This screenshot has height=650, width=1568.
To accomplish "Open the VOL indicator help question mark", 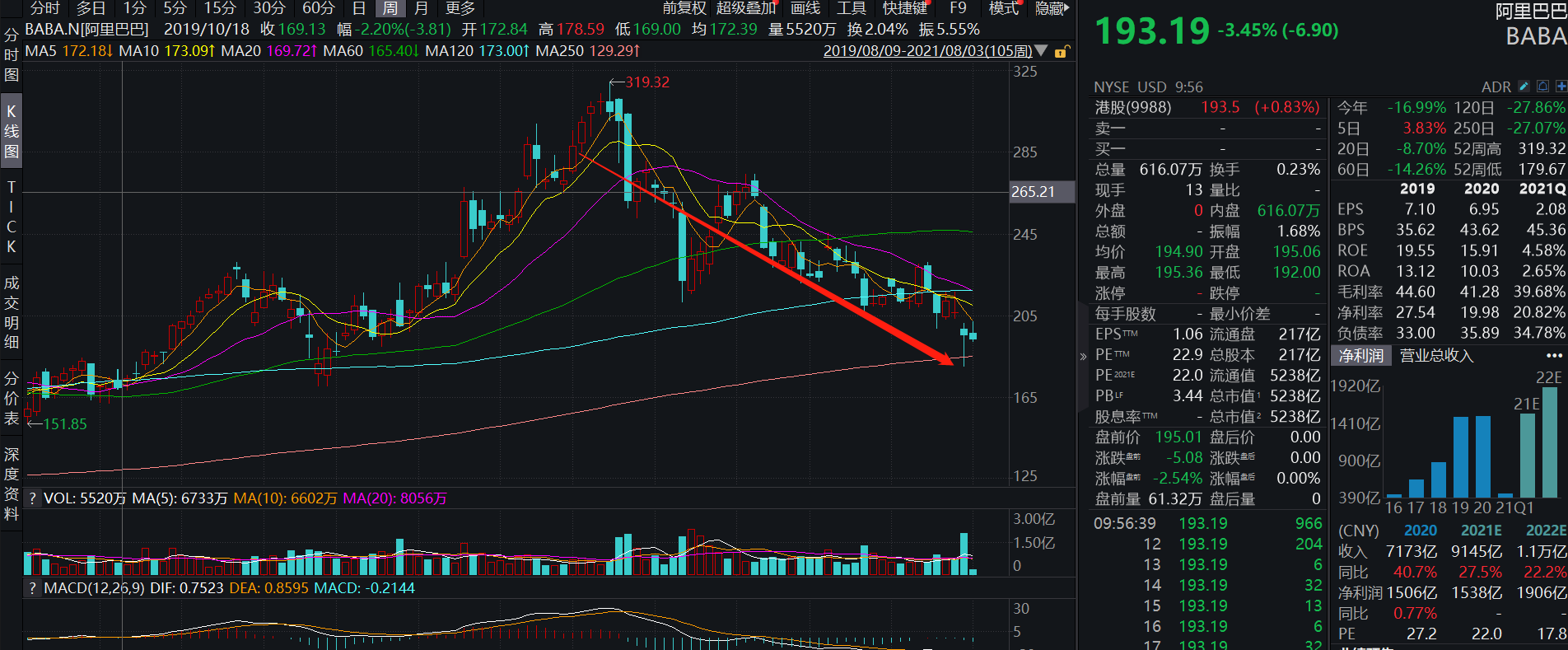I will pos(32,498).
